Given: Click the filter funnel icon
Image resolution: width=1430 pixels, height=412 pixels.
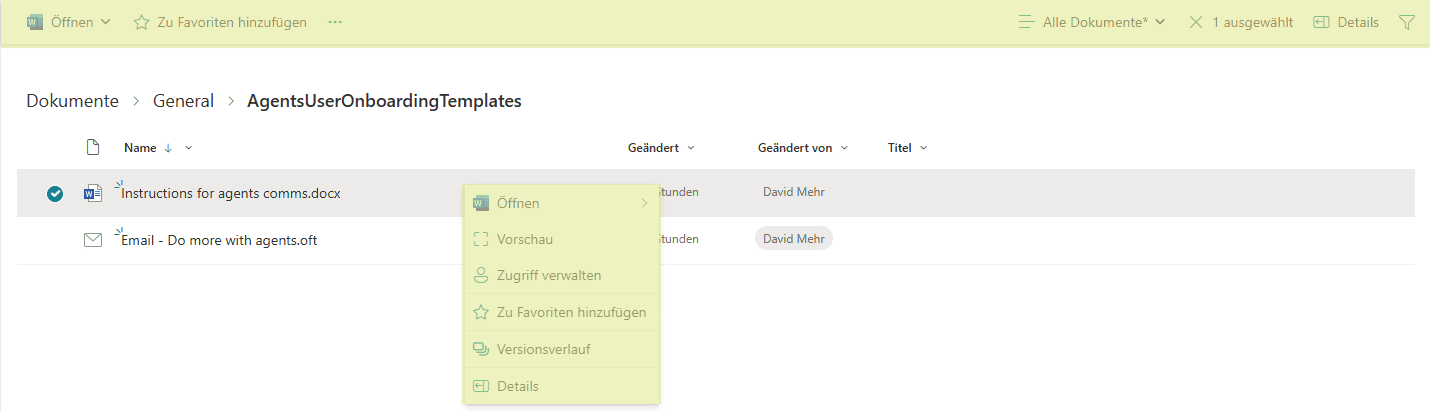Looking at the screenshot, I should (x=1406, y=22).
